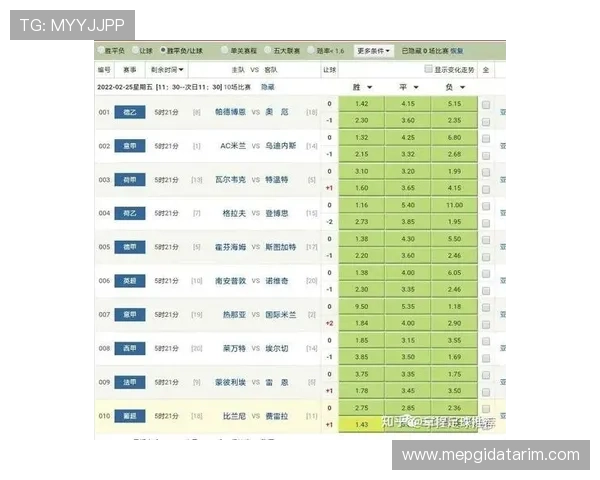Click the 恢复 link for hidden matches

[457, 51]
